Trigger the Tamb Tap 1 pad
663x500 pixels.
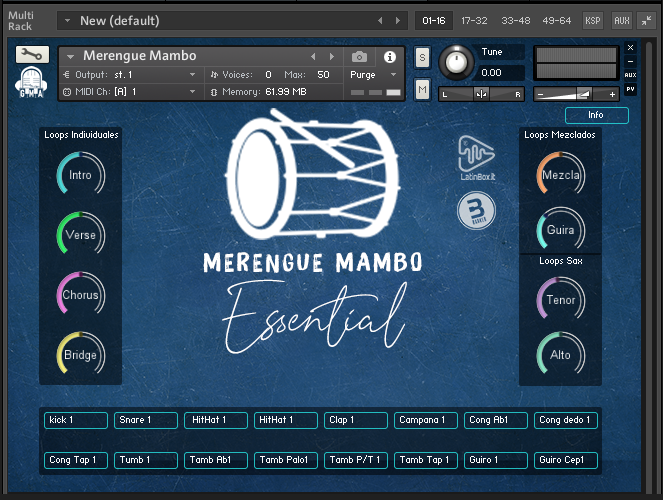[426, 460]
